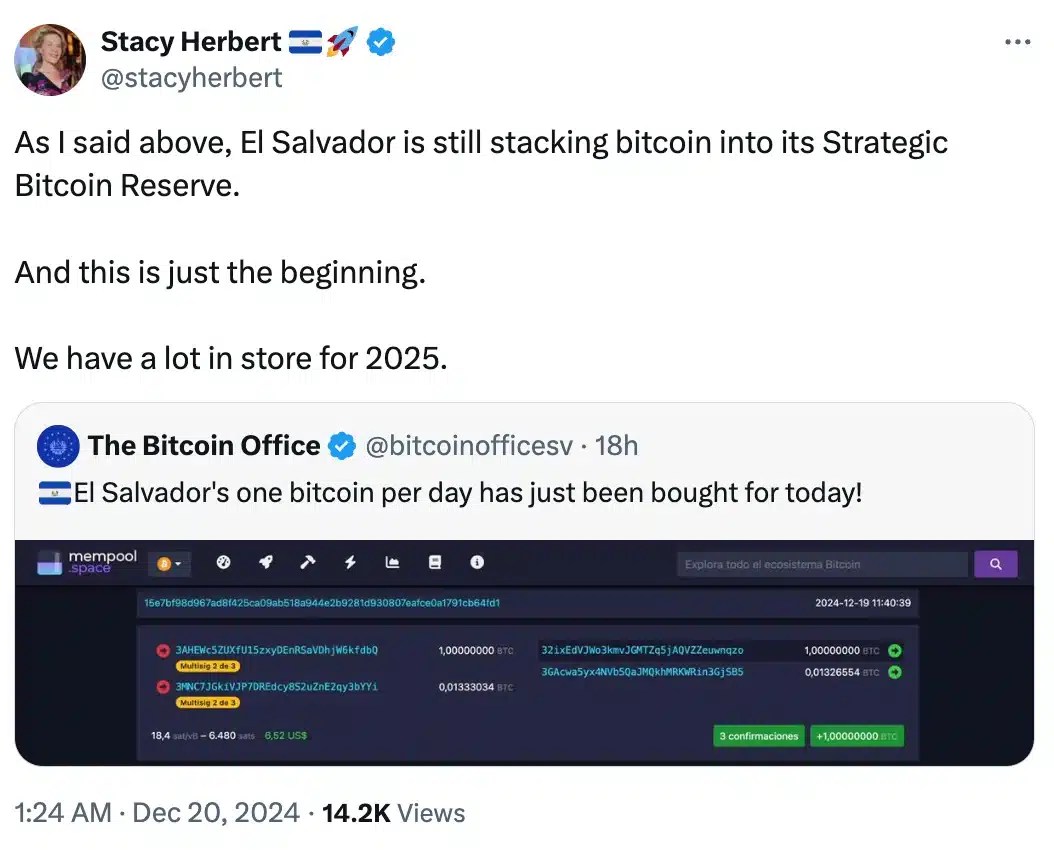Image resolution: width=1054 pixels, height=850 pixels.
Task: Open the mempool dashboard gauge icon
Action: (x=223, y=563)
